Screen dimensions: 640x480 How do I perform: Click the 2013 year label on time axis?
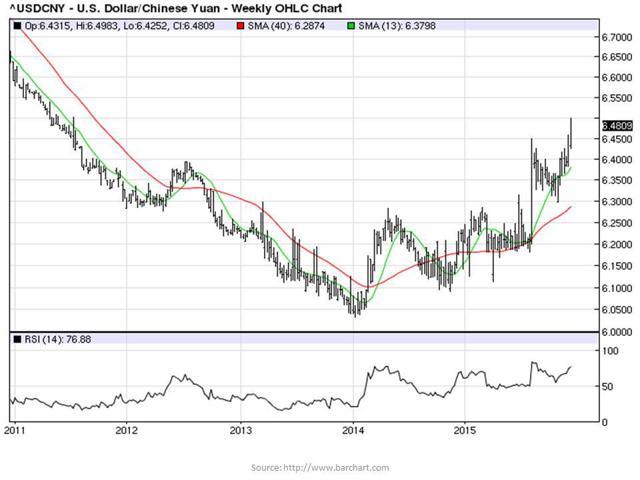click(241, 431)
